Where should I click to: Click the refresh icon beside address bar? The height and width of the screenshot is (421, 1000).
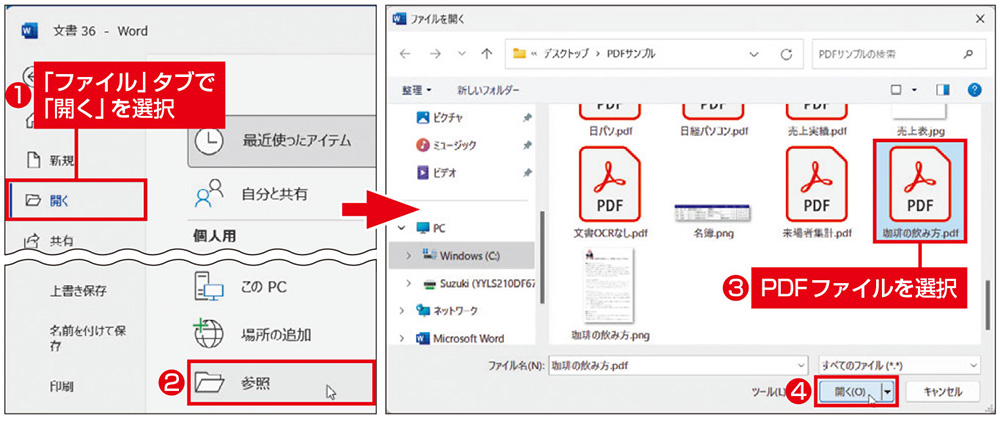(x=786, y=54)
